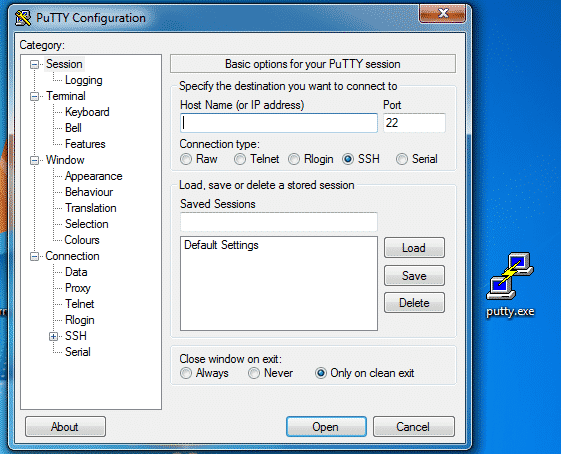Open the Logging category
The height and width of the screenshot is (454, 561).
[x=84, y=80]
